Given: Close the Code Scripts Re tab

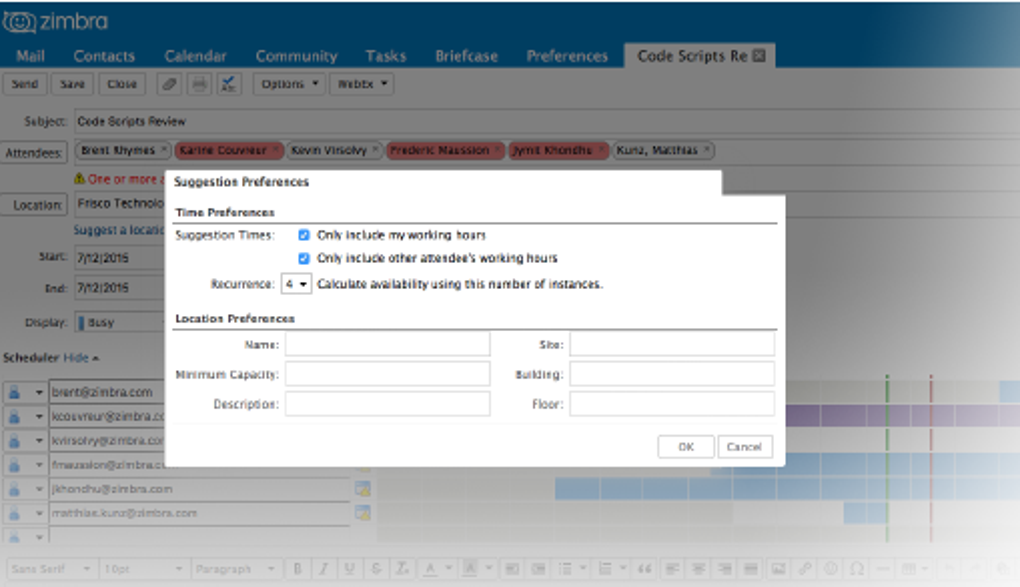Looking at the screenshot, I should point(758,56).
